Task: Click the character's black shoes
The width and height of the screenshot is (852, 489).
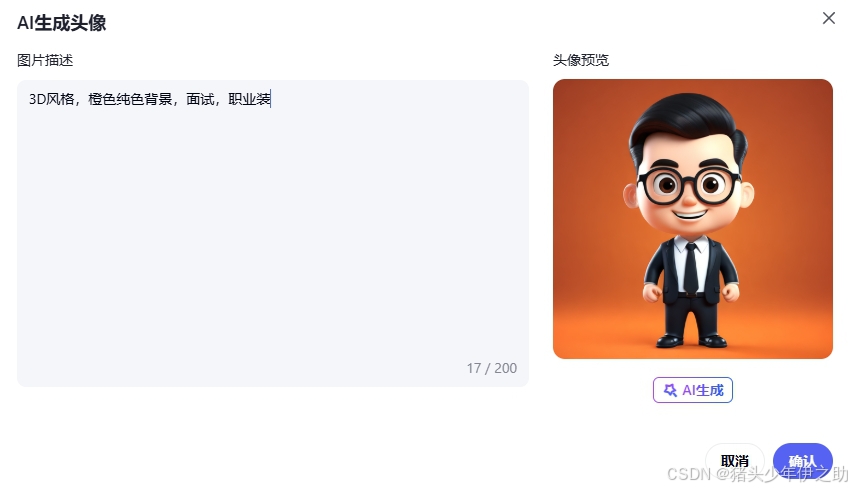Action: [x=691, y=341]
